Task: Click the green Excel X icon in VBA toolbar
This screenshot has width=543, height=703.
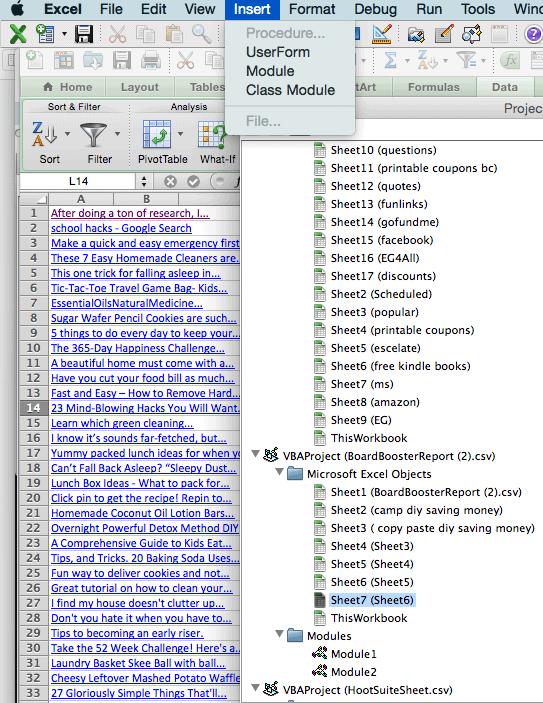Action: [17, 34]
